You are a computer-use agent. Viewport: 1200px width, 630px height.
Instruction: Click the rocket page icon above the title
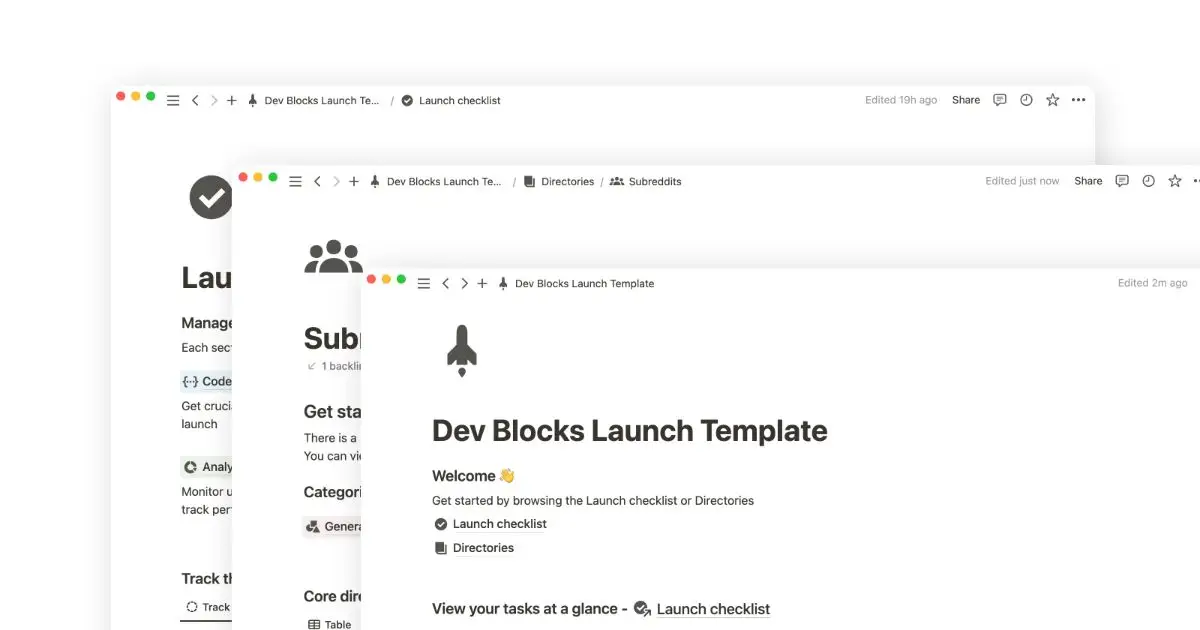point(462,350)
